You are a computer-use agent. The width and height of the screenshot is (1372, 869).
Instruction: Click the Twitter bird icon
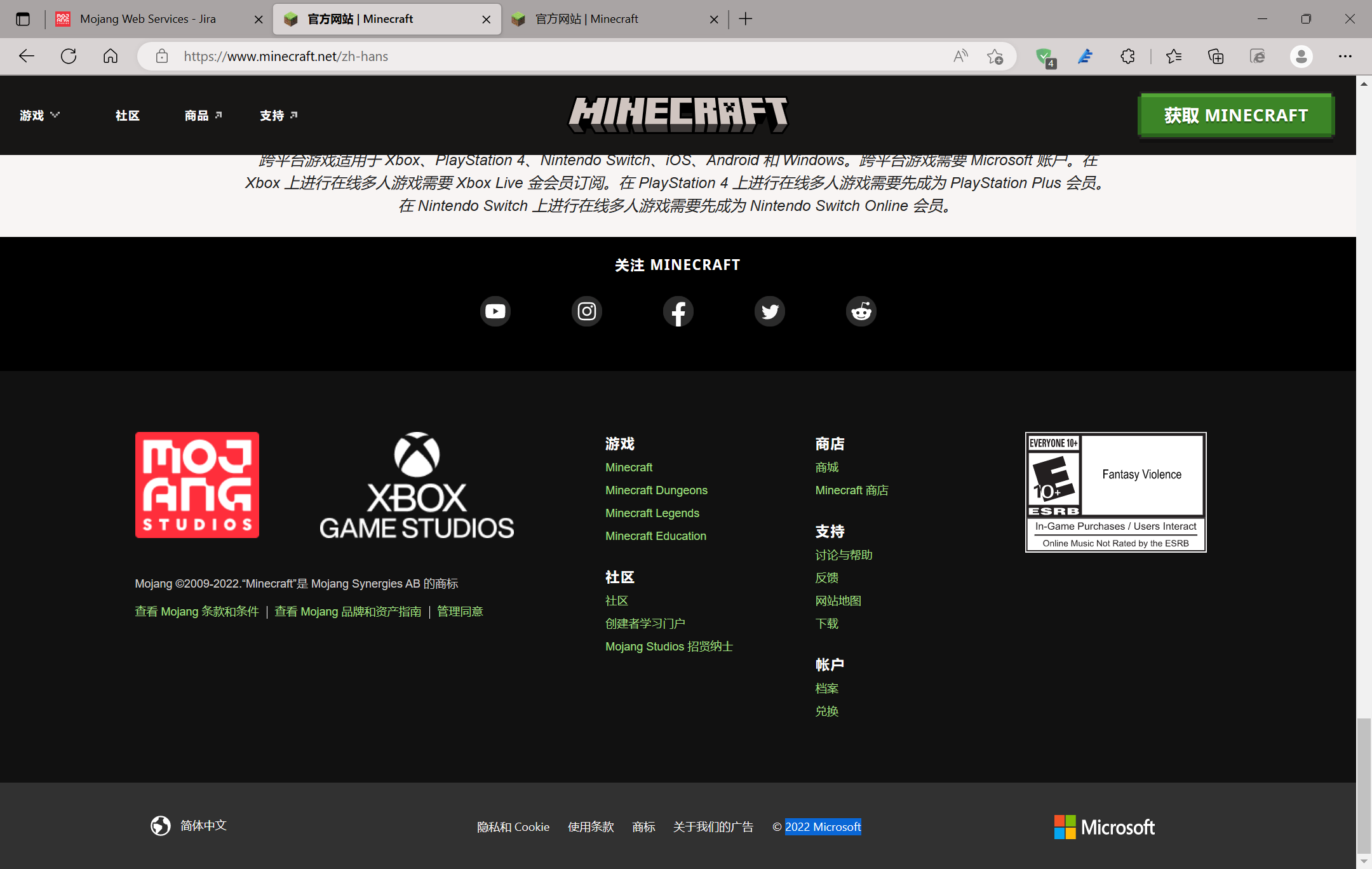[x=769, y=311]
